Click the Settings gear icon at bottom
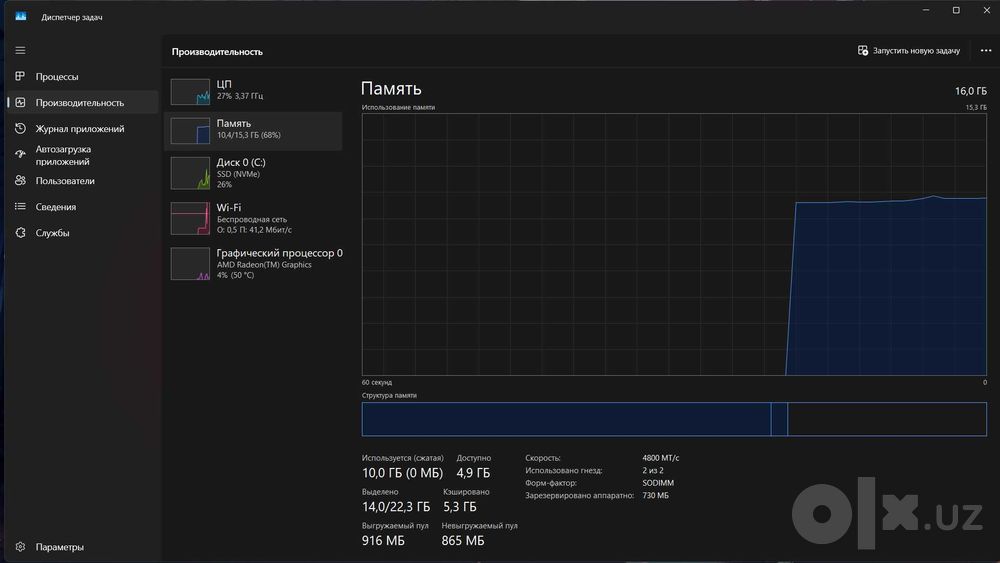 [x=20, y=547]
